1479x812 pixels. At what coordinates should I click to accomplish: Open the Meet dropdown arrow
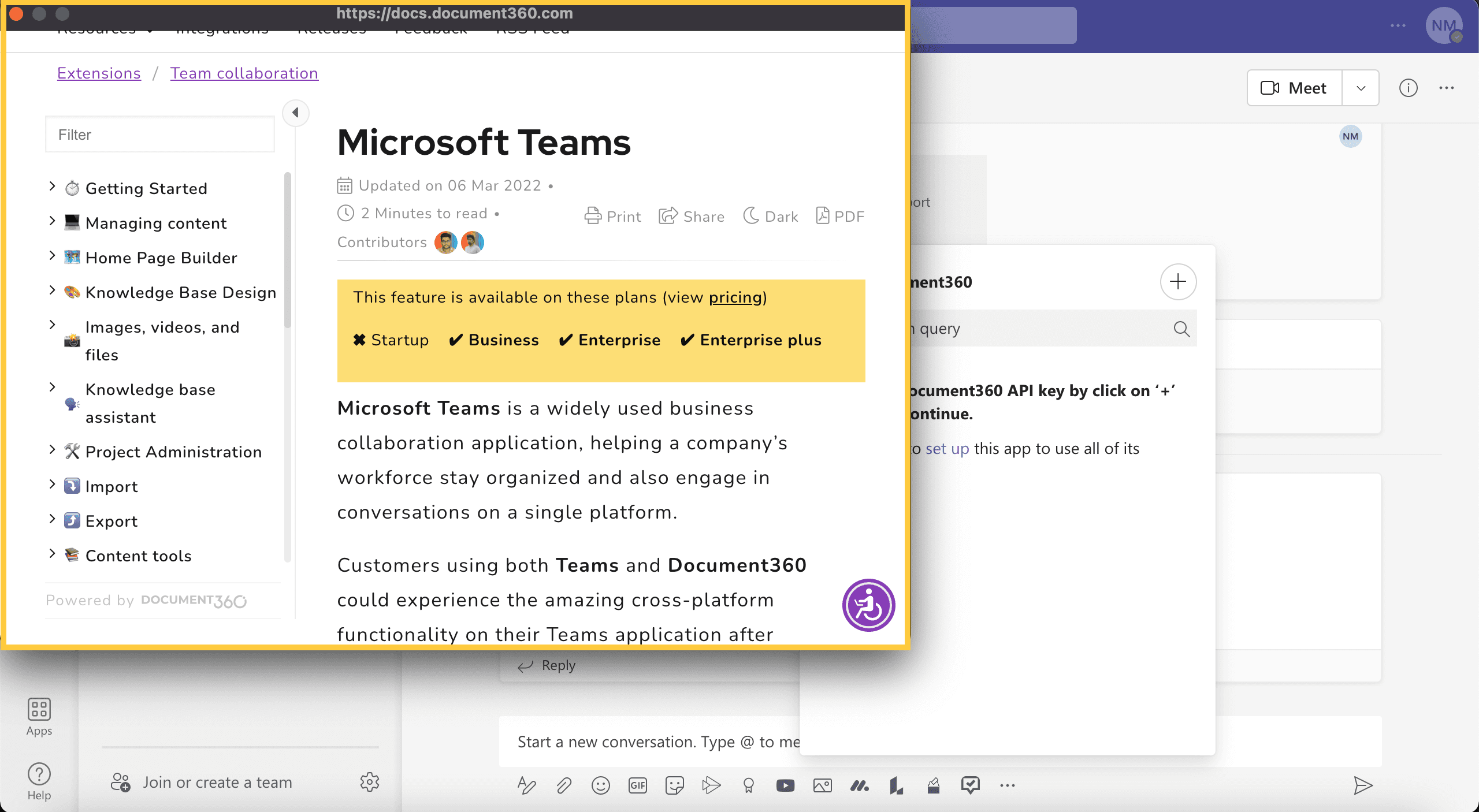(x=1361, y=88)
